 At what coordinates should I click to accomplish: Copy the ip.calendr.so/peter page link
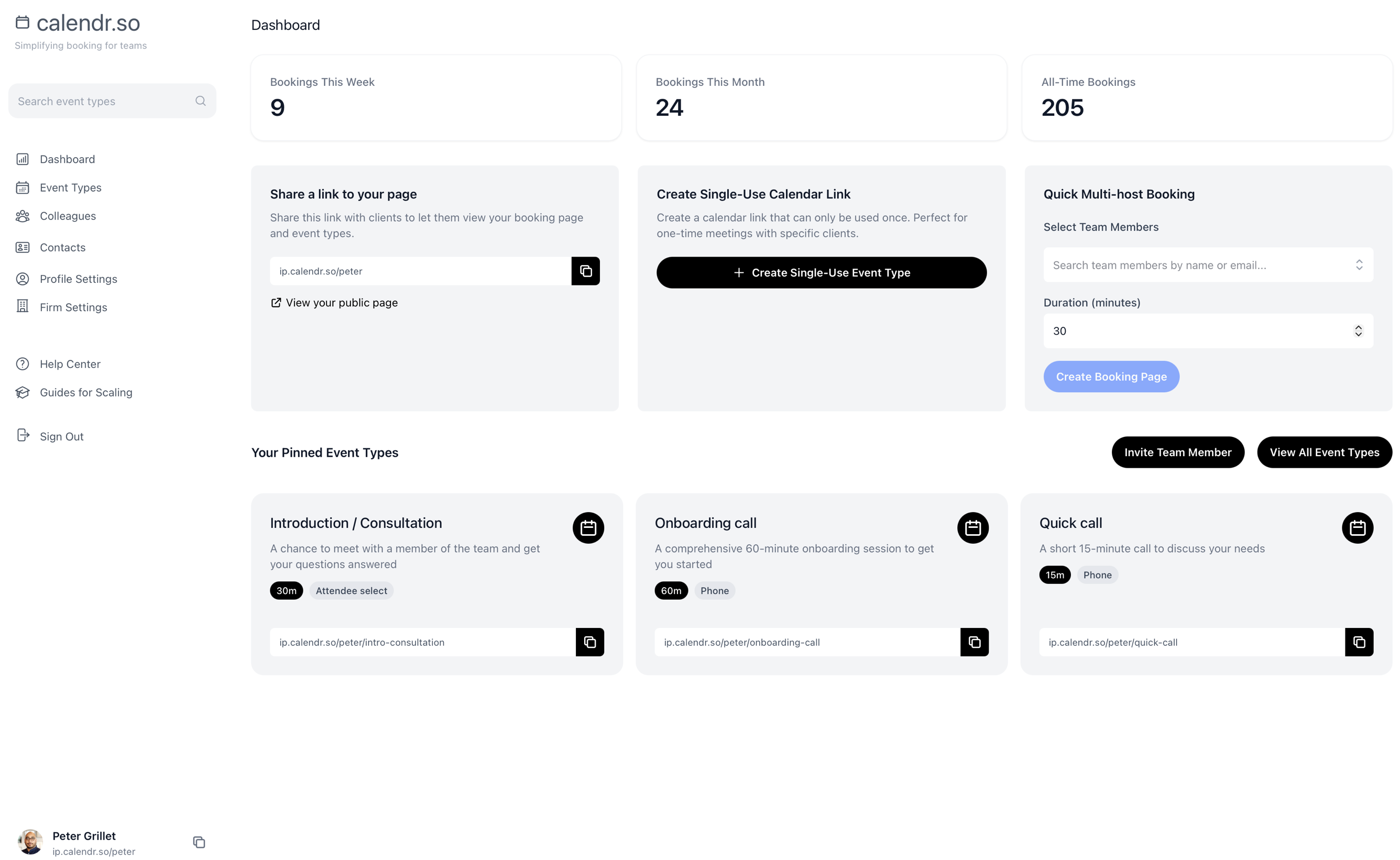585,271
